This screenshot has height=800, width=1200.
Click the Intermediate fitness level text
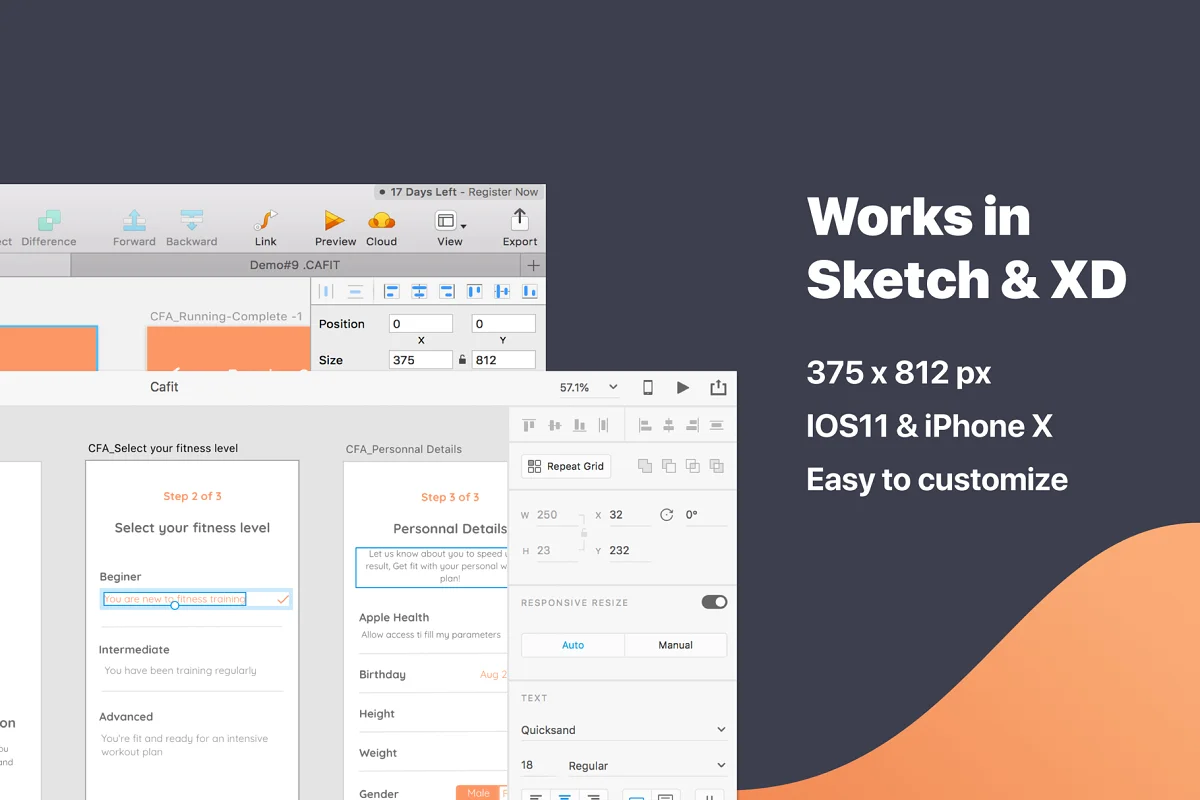click(x=134, y=650)
